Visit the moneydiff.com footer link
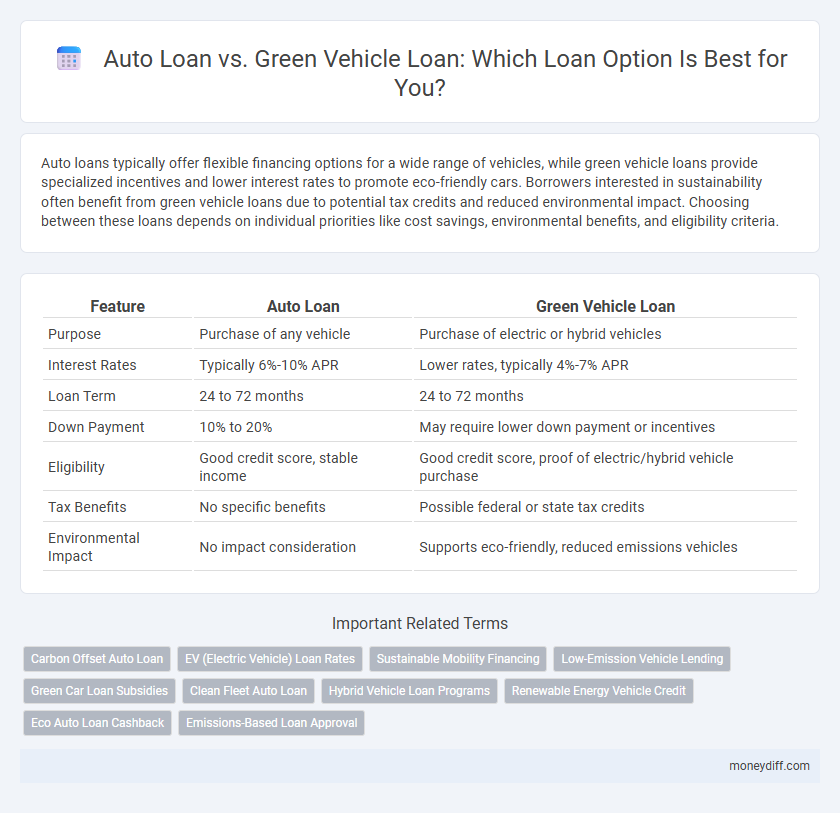 pos(769,766)
